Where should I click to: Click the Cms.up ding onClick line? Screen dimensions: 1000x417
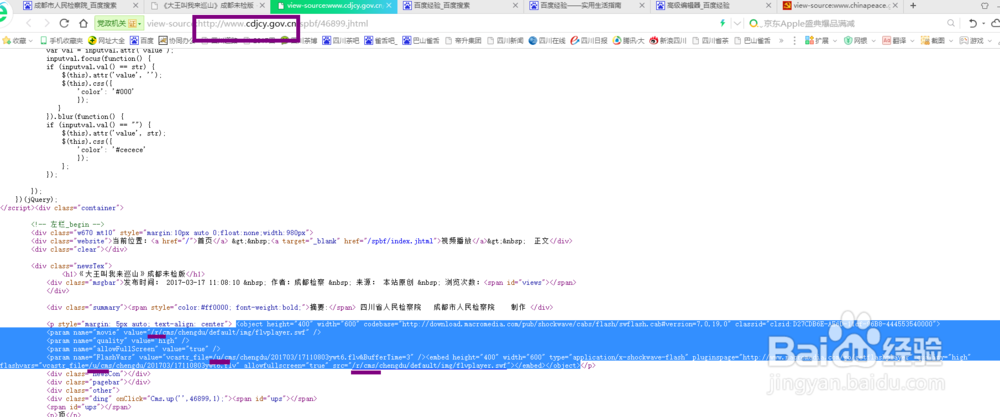[181, 399]
